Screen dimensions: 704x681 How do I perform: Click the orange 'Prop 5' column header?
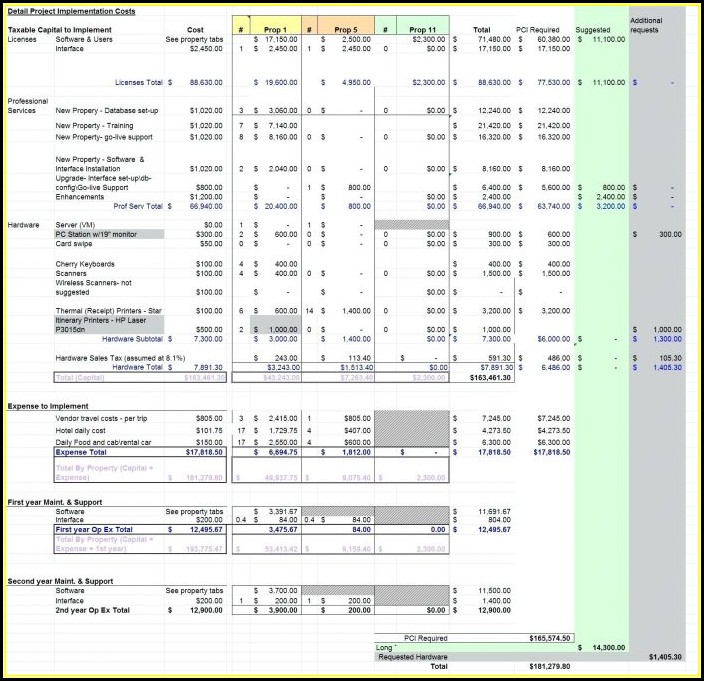348,30
